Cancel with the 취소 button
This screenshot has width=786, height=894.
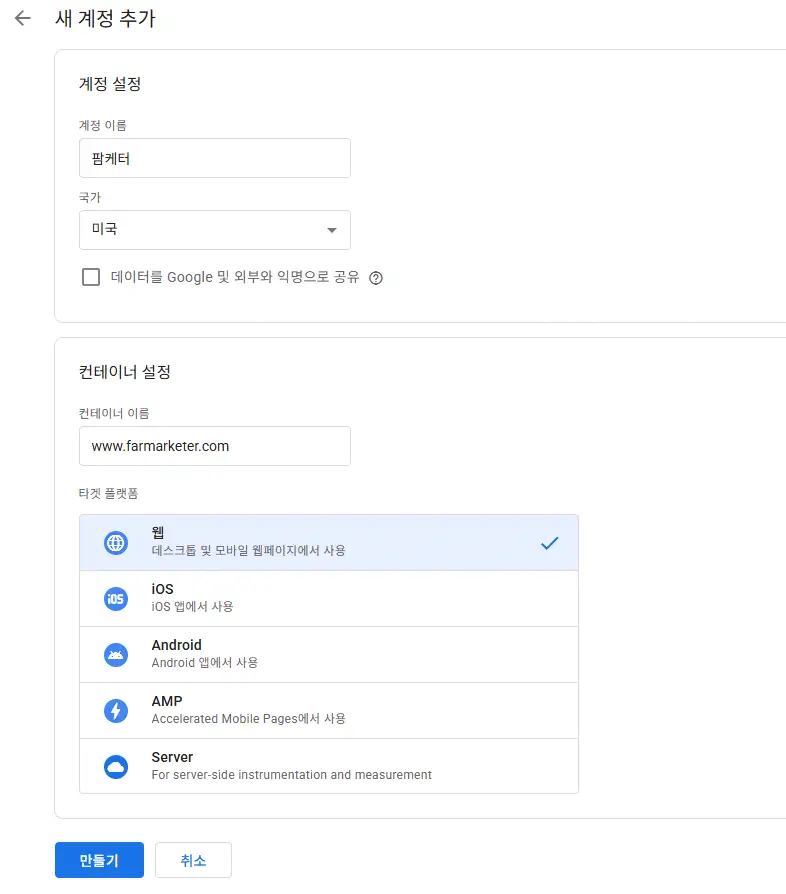tap(193, 860)
